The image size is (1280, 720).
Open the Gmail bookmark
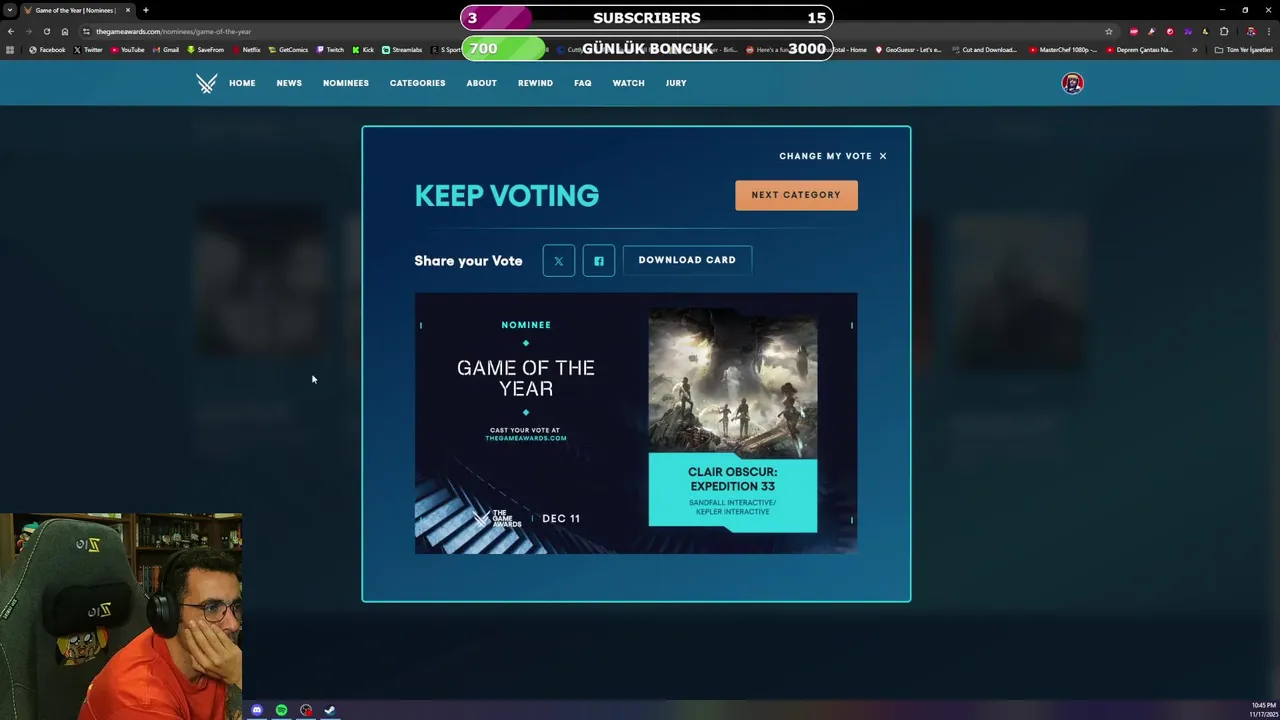coord(166,50)
